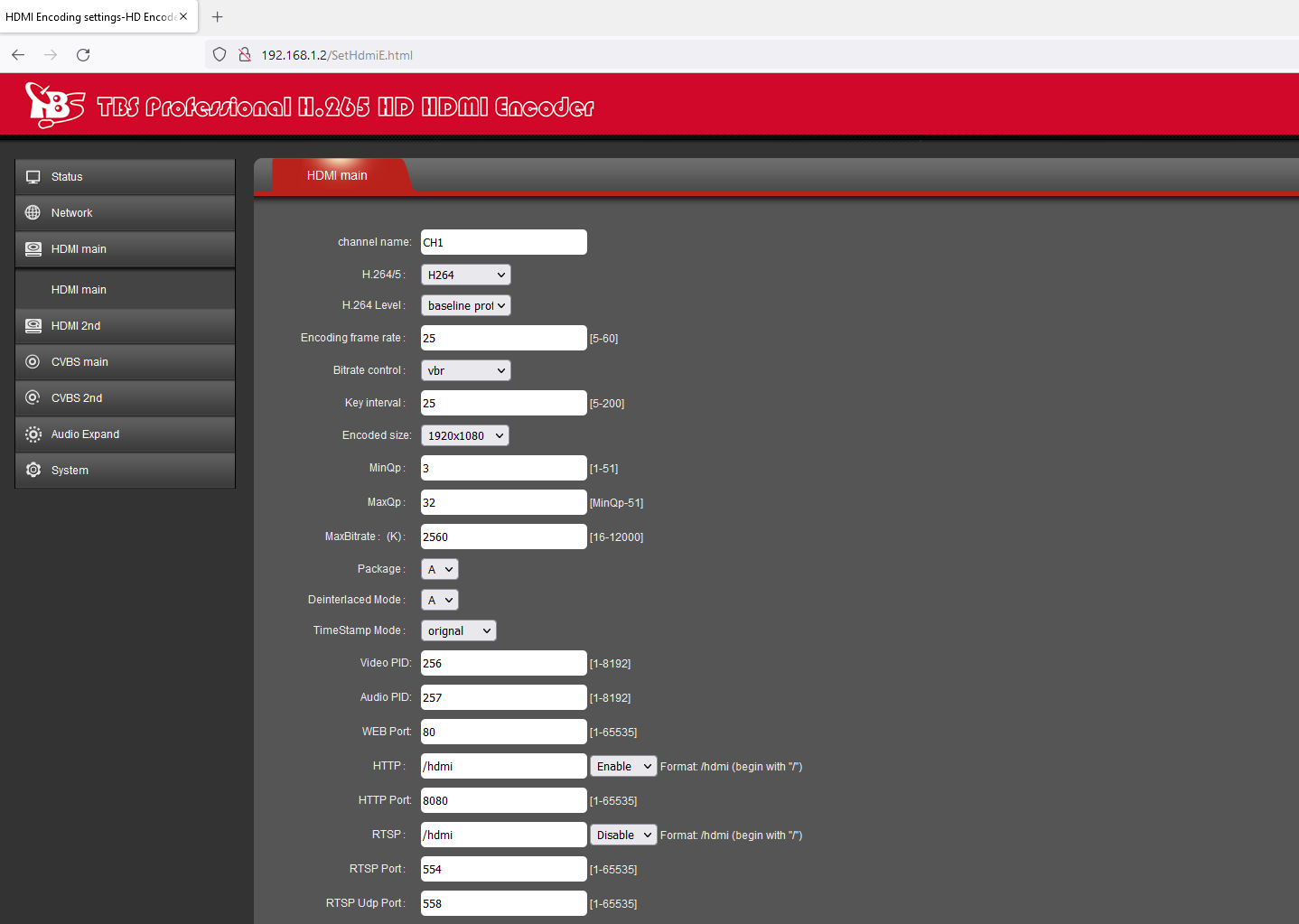Image resolution: width=1299 pixels, height=924 pixels.
Task: Click the MaxQp input field
Action: (x=504, y=502)
